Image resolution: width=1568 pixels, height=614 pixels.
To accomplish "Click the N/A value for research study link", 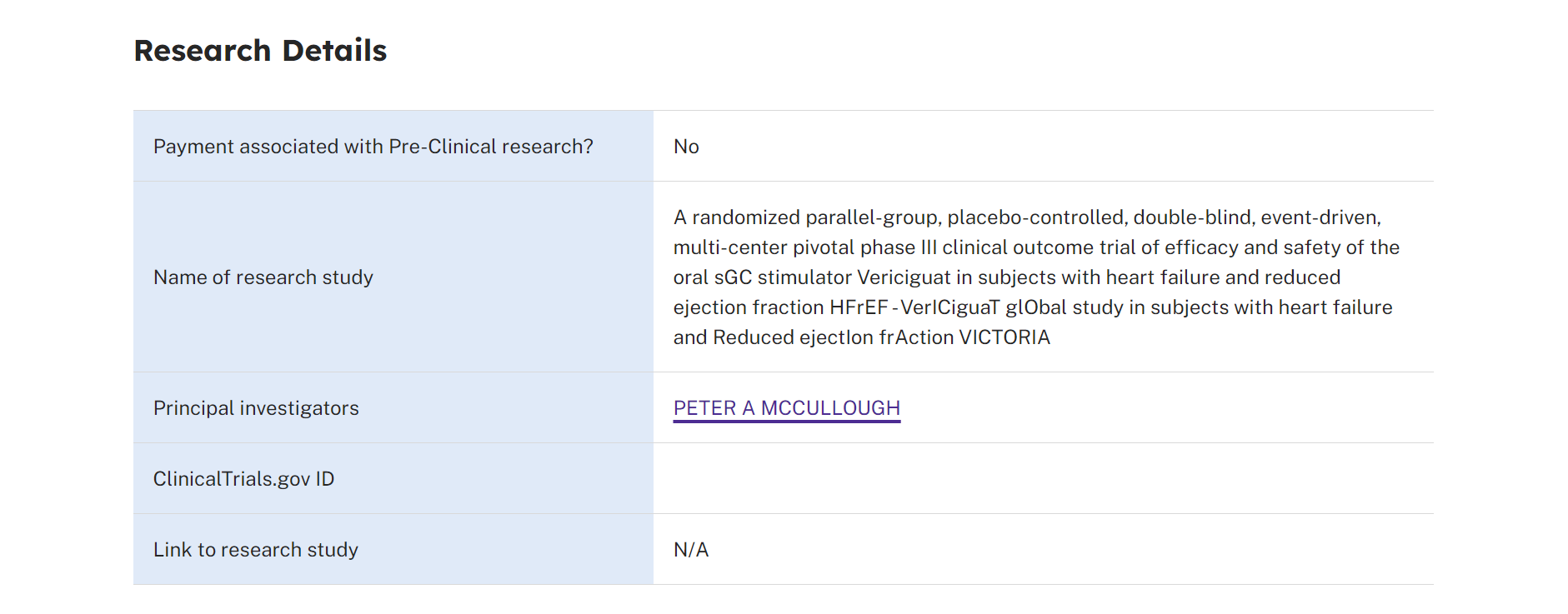I will pyautogui.click(x=691, y=550).
